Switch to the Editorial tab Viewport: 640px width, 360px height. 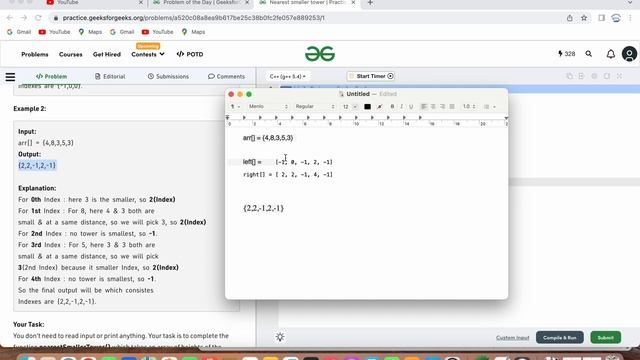pos(110,76)
